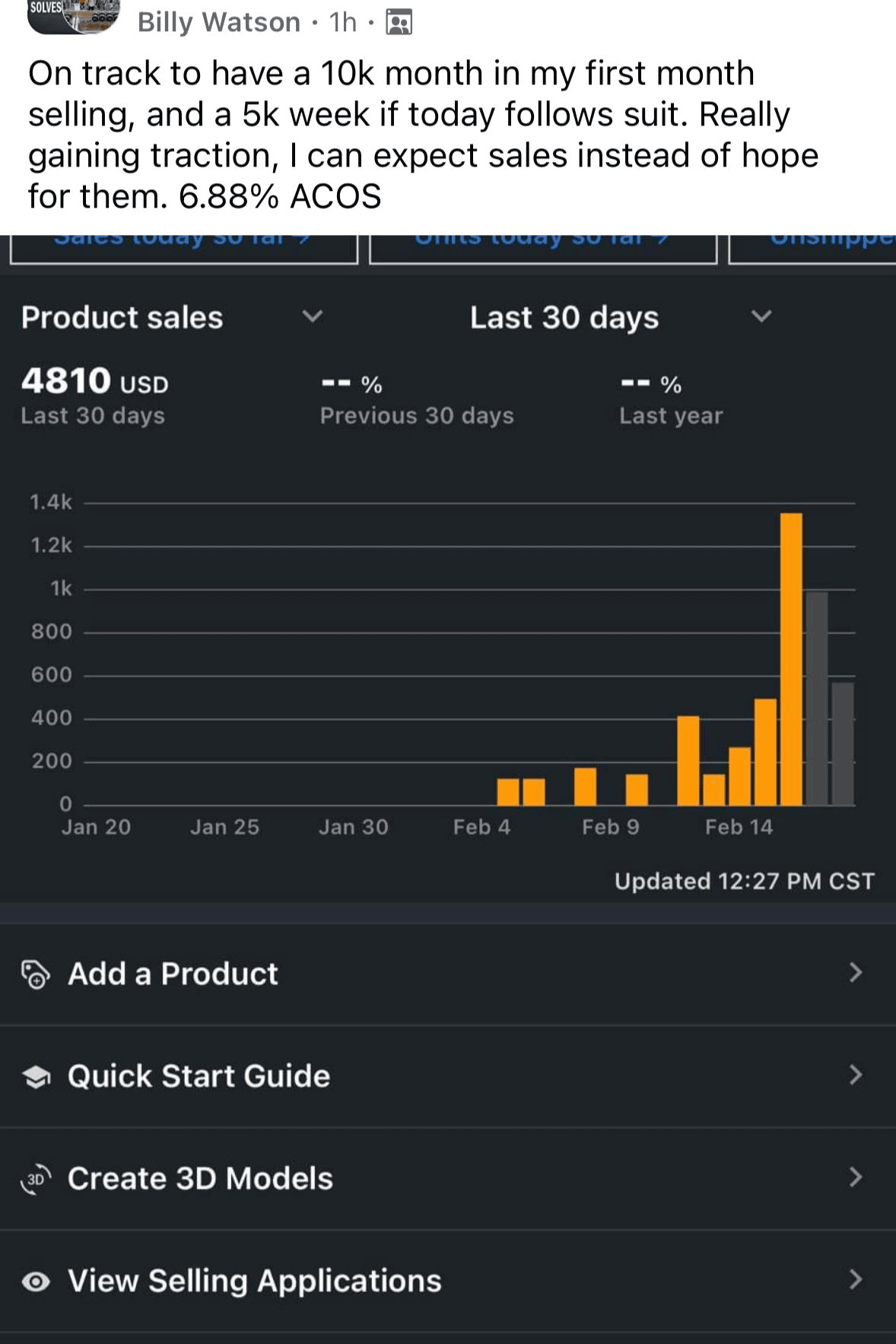Open the View Selling Applications chevron arrow
The image size is (896, 1344).
coord(856,1280)
